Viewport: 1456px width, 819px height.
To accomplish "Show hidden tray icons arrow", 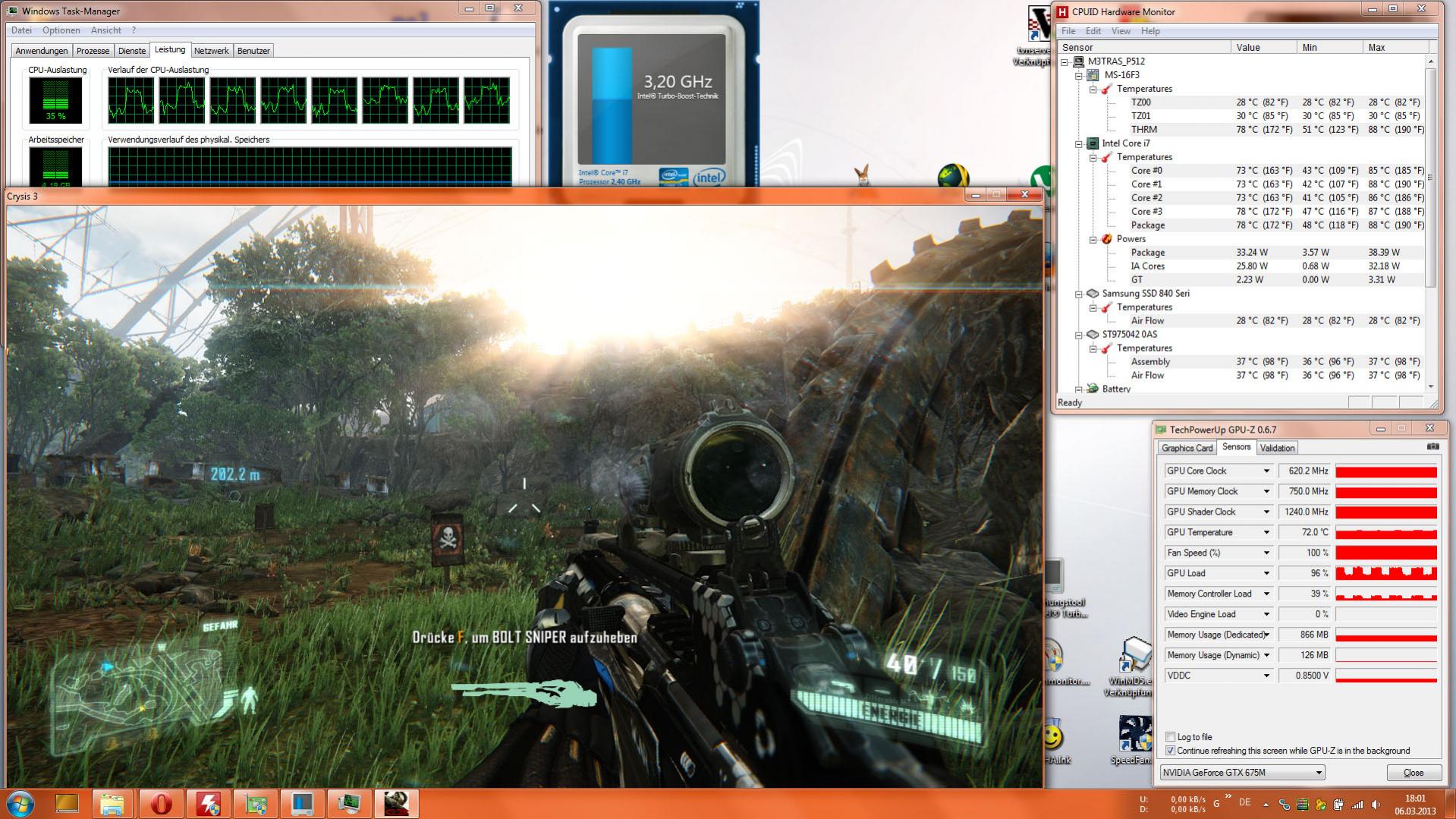I will coord(1266,804).
